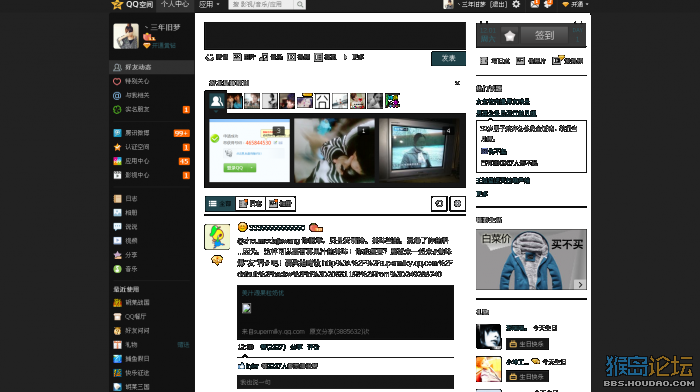Expand the 开通 diamond dropdown

575,4
